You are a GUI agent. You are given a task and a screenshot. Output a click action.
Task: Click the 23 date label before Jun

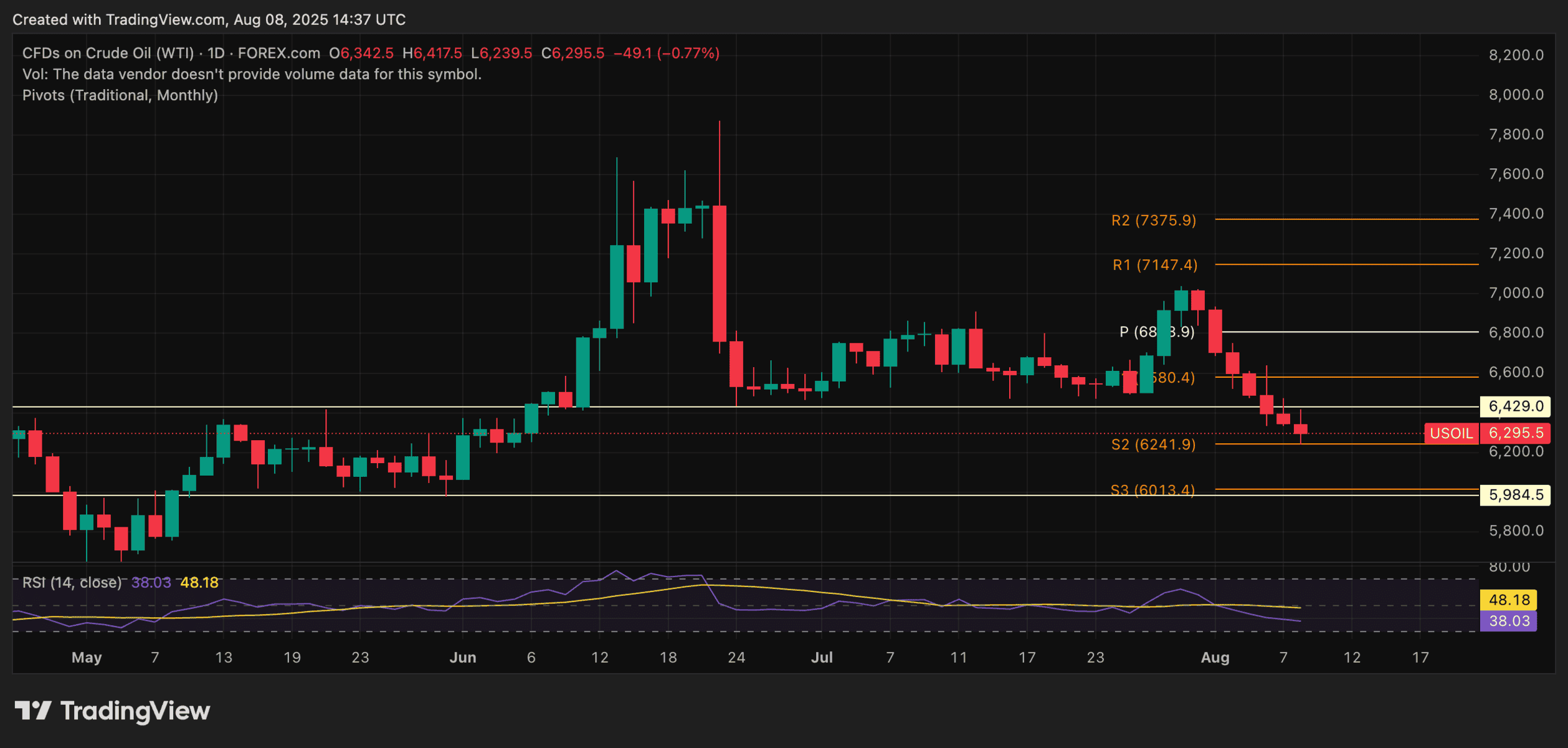pos(361,658)
